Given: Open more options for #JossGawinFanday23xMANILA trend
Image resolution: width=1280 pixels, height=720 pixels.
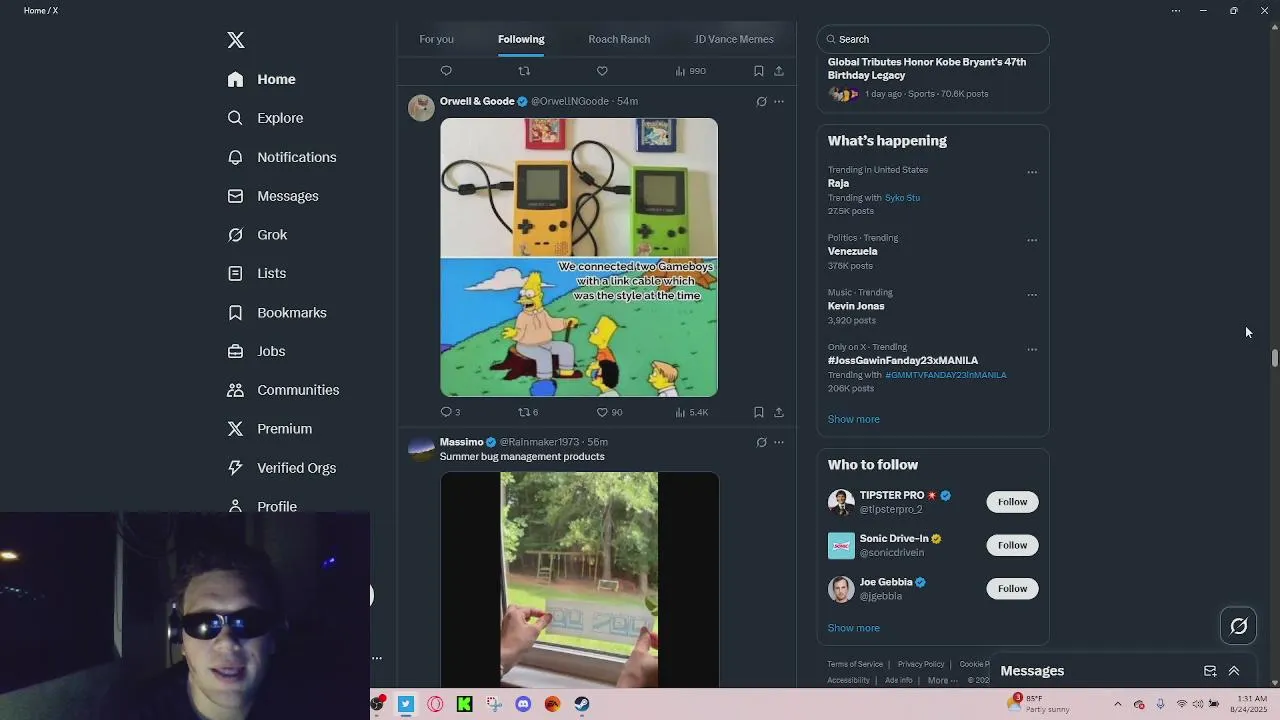Looking at the screenshot, I should click(x=1032, y=349).
